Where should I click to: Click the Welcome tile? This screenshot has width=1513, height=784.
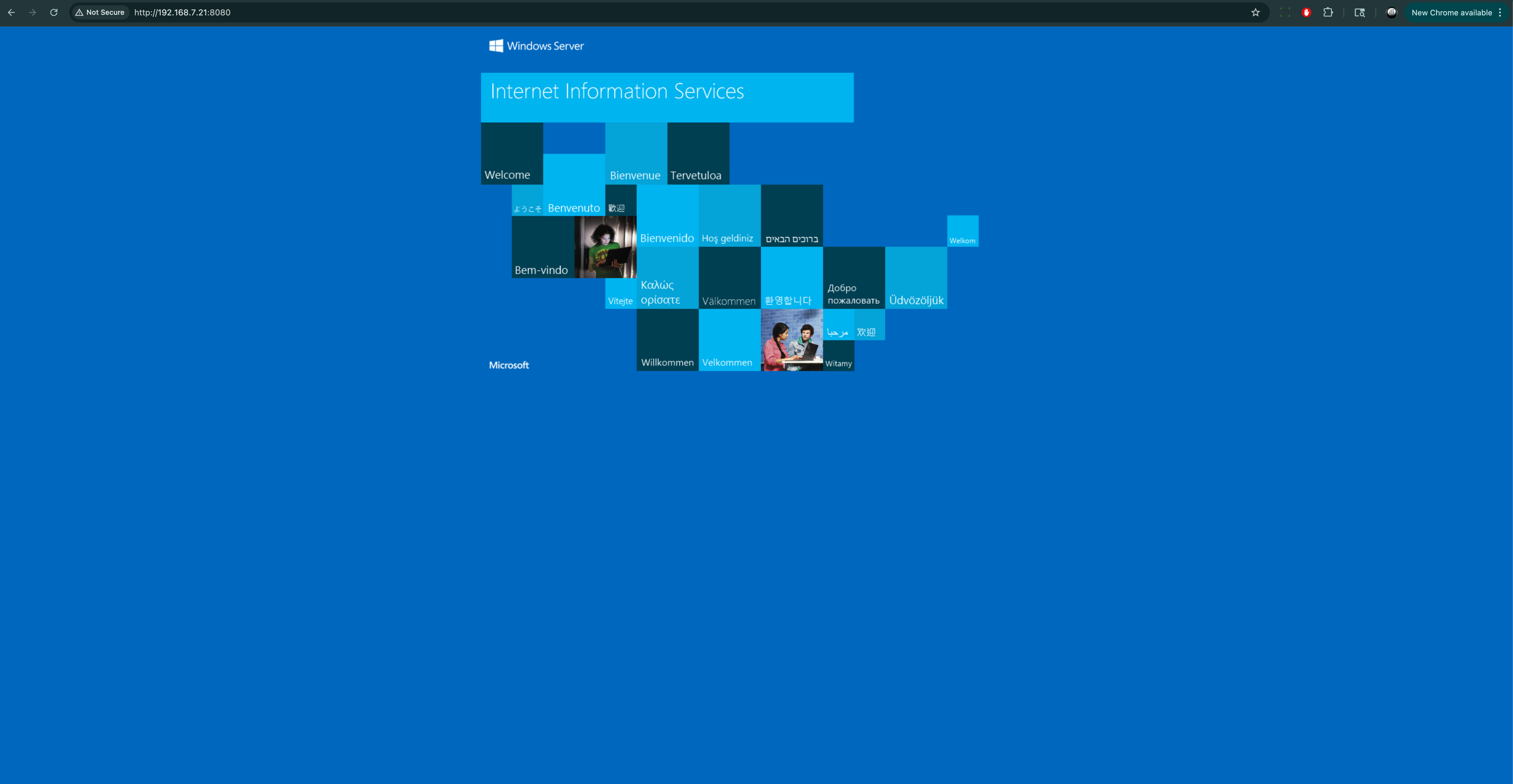pyautogui.click(x=512, y=153)
